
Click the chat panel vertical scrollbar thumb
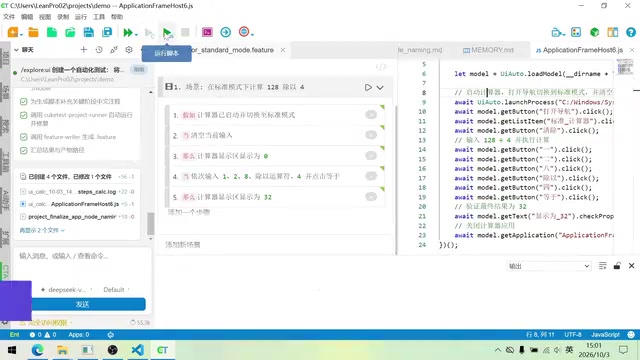pos(151,224)
